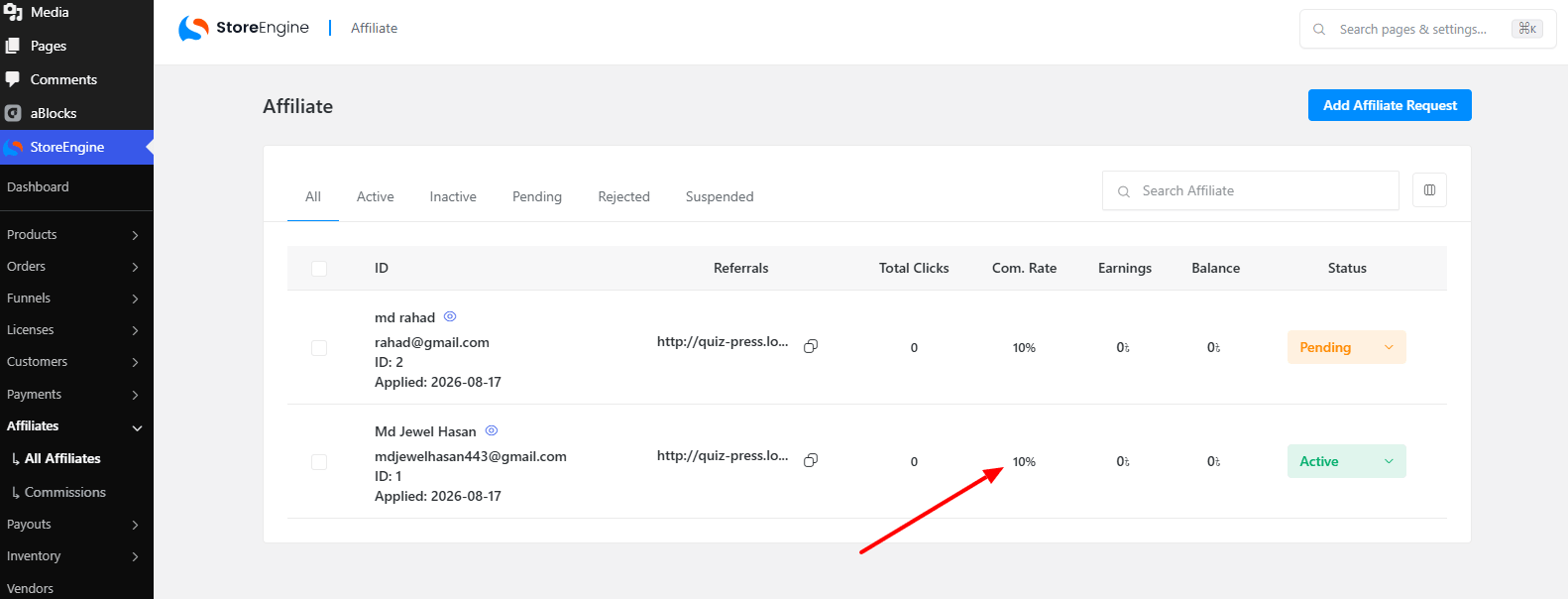Click the ID column header

[382, 268]
